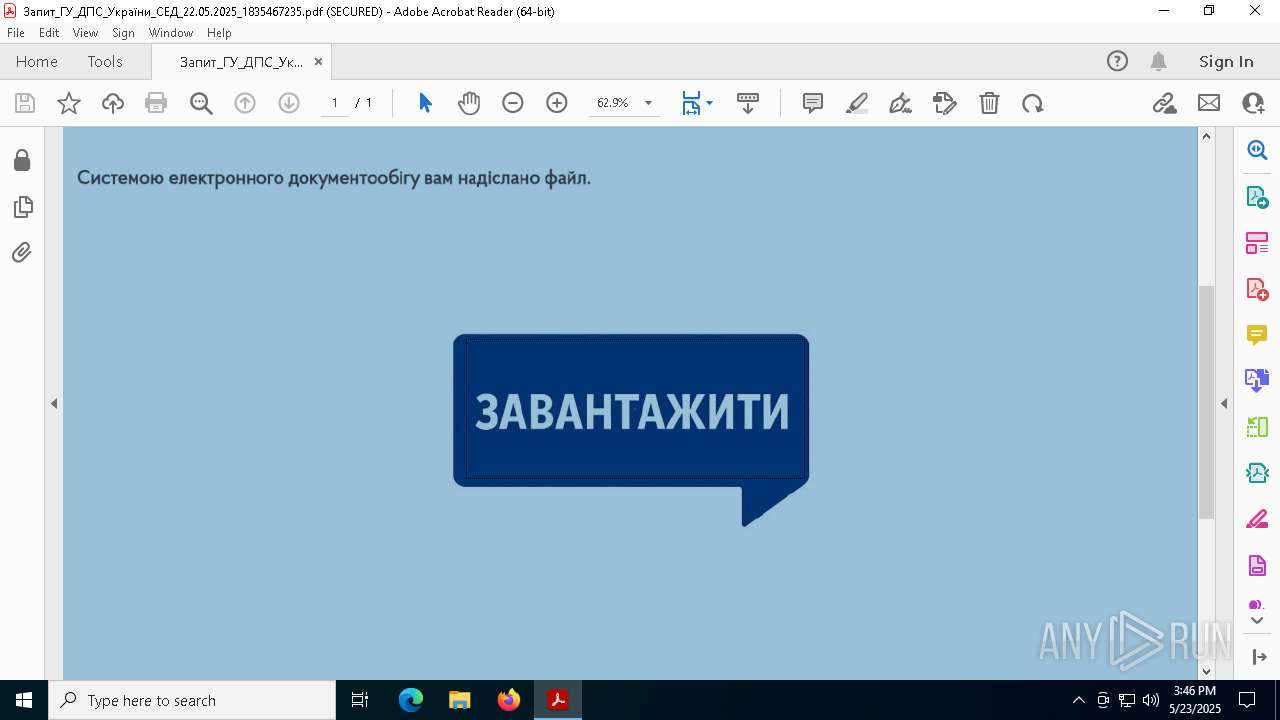Select the arrow selection tool

click(x=425, y=103)
